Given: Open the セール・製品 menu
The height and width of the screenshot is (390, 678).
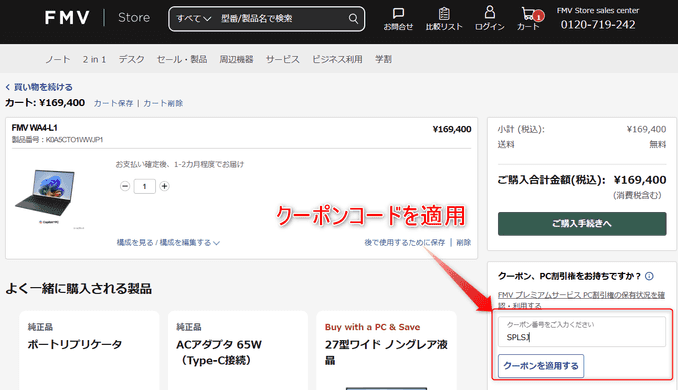Looking at the screenshot, I should 182,59.
